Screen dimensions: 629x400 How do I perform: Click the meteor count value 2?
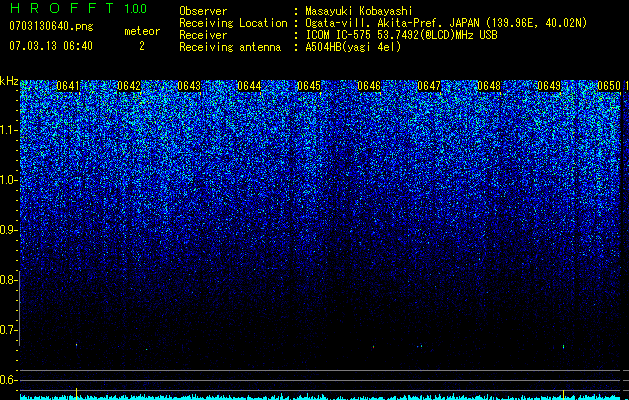click(142, 46)
